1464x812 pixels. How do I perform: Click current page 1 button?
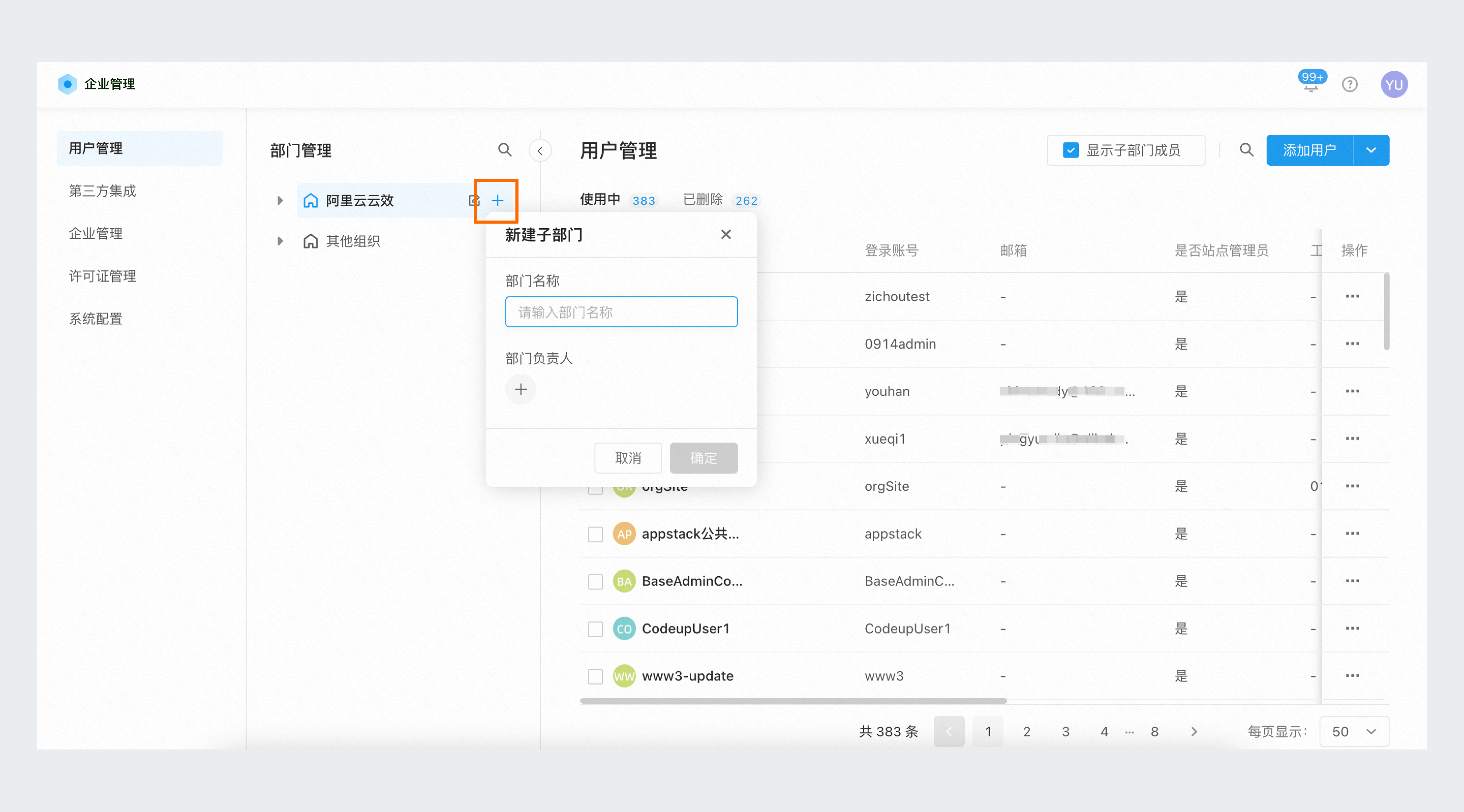[x=988, y=731]
